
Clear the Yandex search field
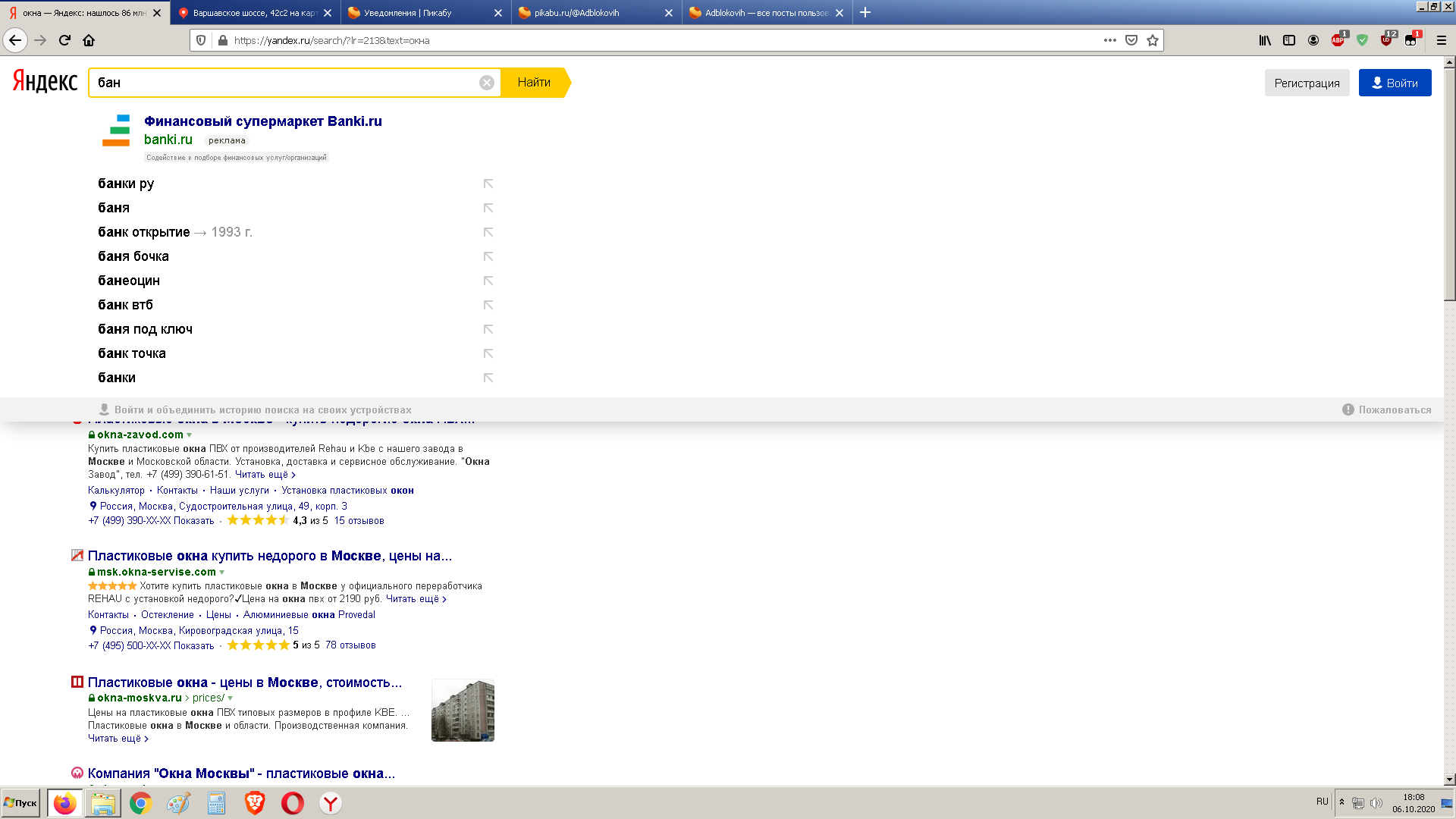pyautogui.click(x=487, y=83)
